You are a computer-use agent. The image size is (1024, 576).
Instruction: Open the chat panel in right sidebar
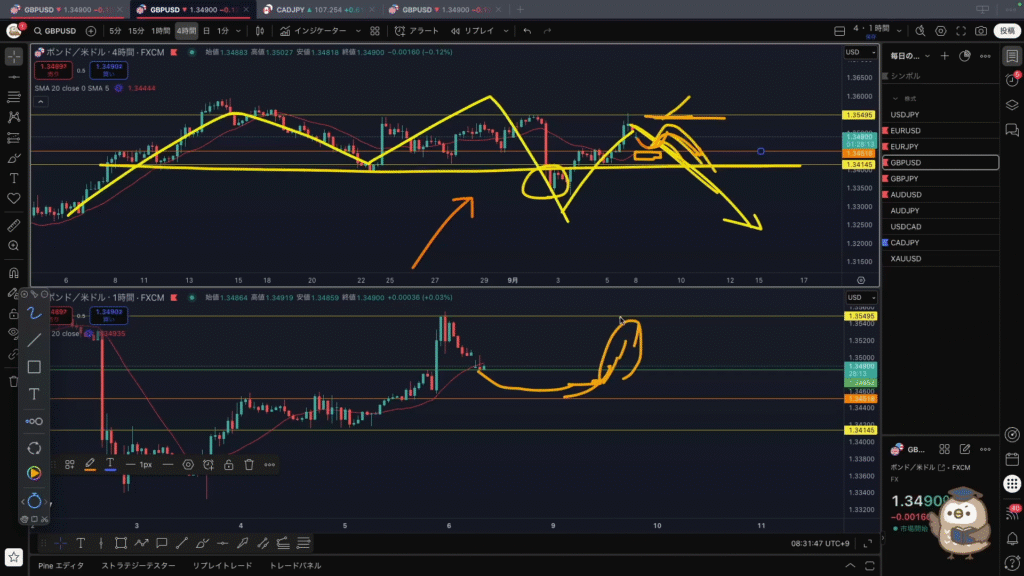[x=1012, y=129]
